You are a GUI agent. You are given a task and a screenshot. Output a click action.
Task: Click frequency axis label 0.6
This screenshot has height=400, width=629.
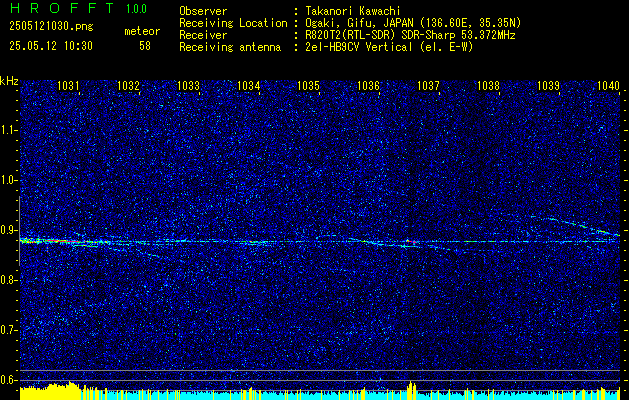pyautogui.click(x=9, y=380)
